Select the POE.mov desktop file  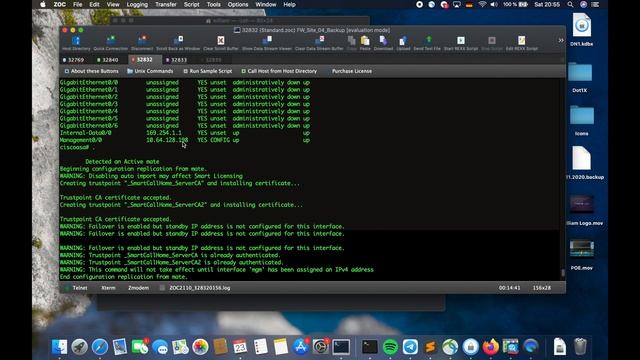coord(582,254)
